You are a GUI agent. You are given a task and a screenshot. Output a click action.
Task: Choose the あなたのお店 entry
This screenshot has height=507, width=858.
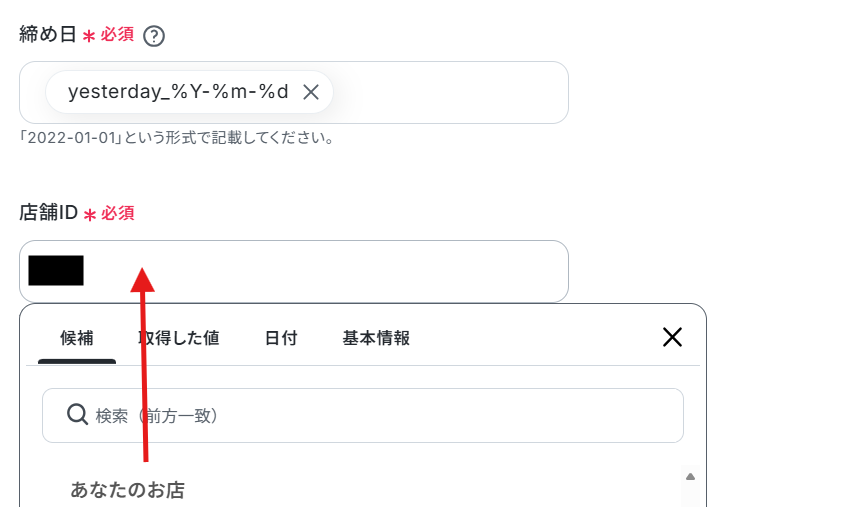coord(127,489)
